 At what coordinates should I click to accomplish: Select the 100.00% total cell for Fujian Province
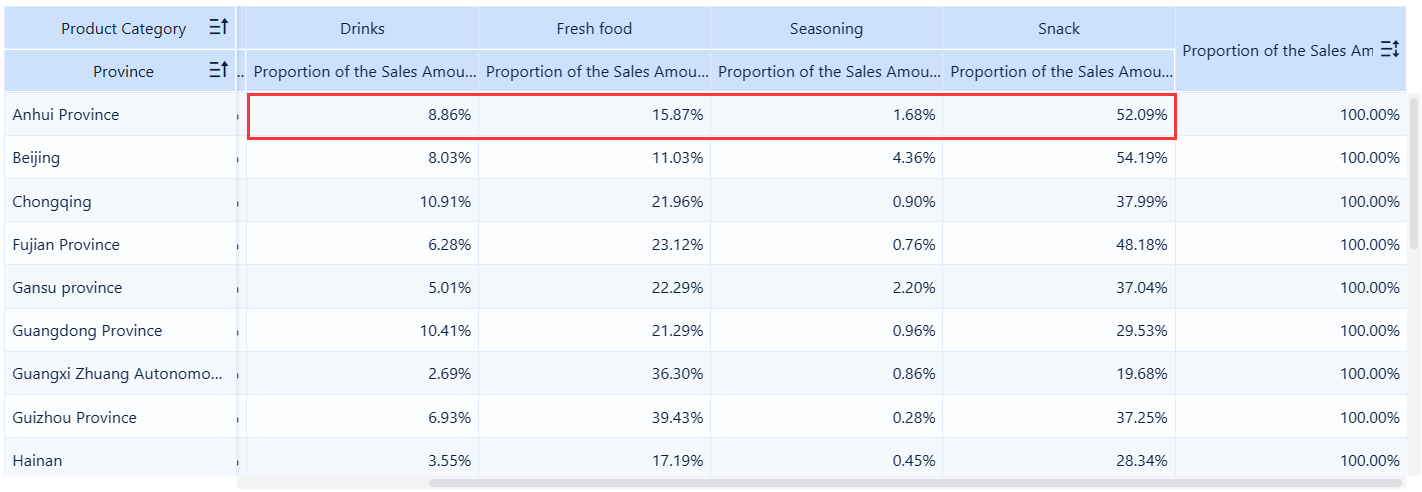click(x=1290, y=245)
